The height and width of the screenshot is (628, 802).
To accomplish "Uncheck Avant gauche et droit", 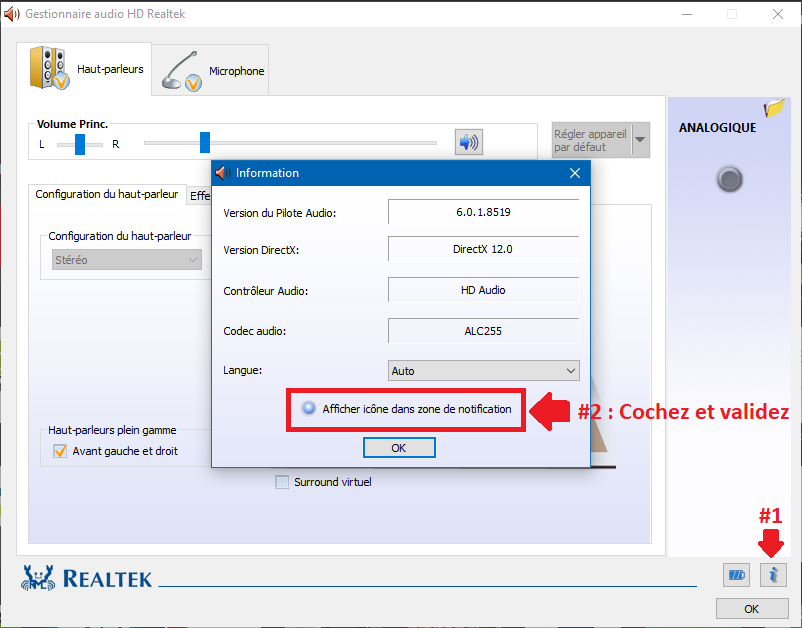I will (x=60, y=451).
